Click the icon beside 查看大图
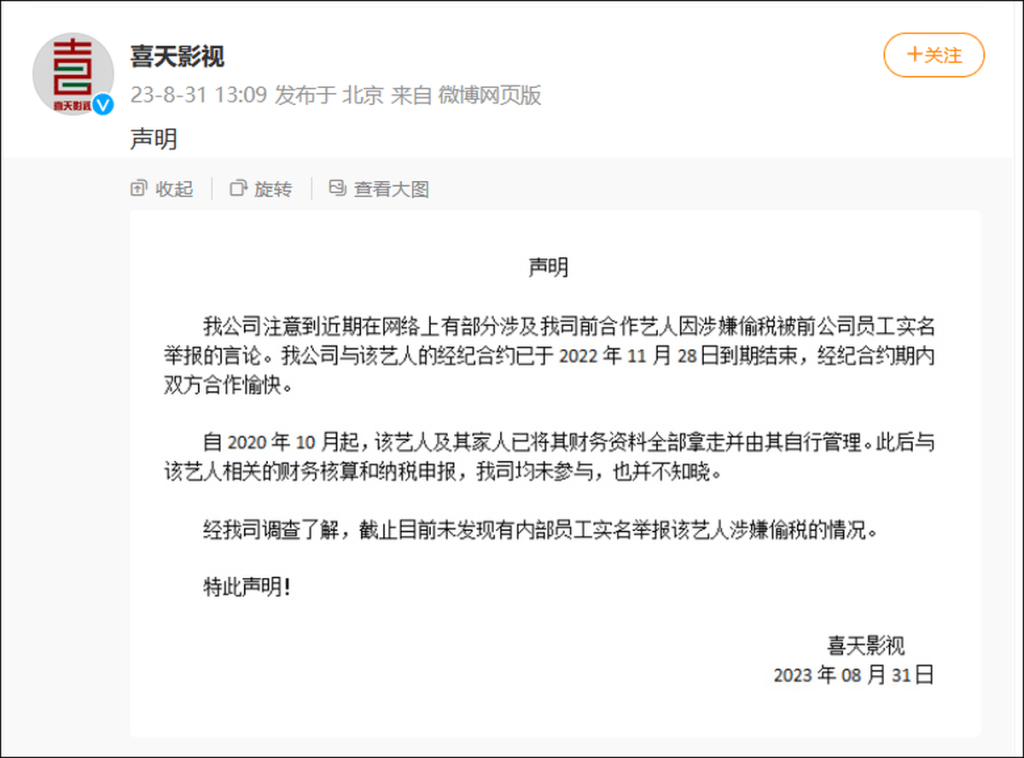The width and height of the screenshot is (1024, 758). point(337,188)
